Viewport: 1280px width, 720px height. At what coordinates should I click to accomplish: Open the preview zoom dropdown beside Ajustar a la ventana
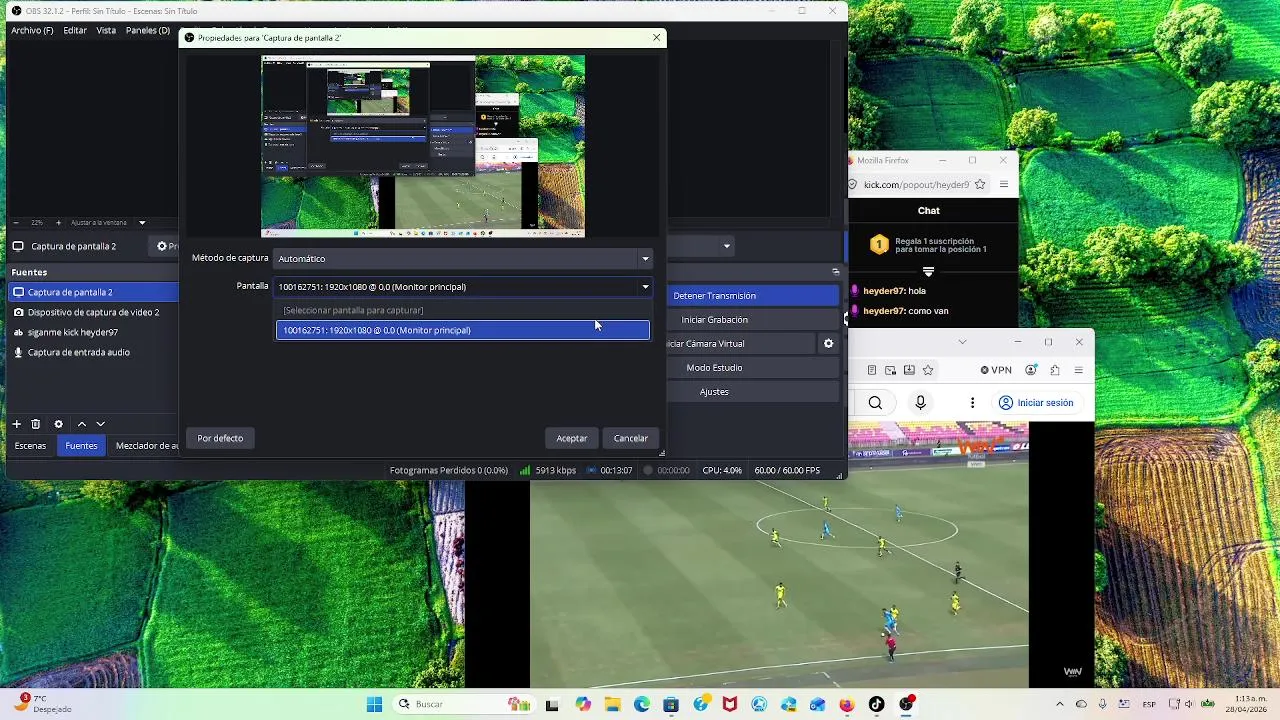142,222
